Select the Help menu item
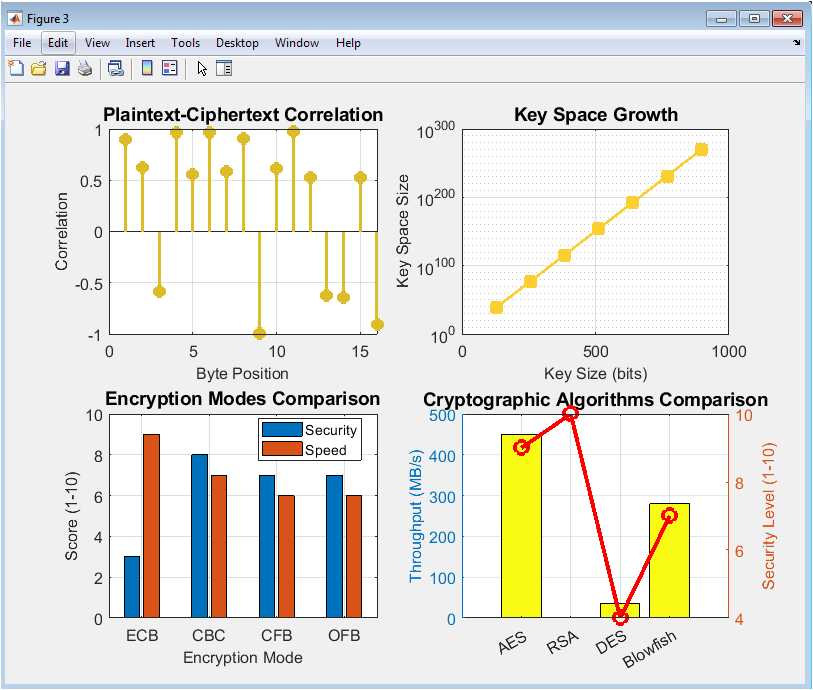Viewport: 813px width, 690px height. [x=348, y=43]
